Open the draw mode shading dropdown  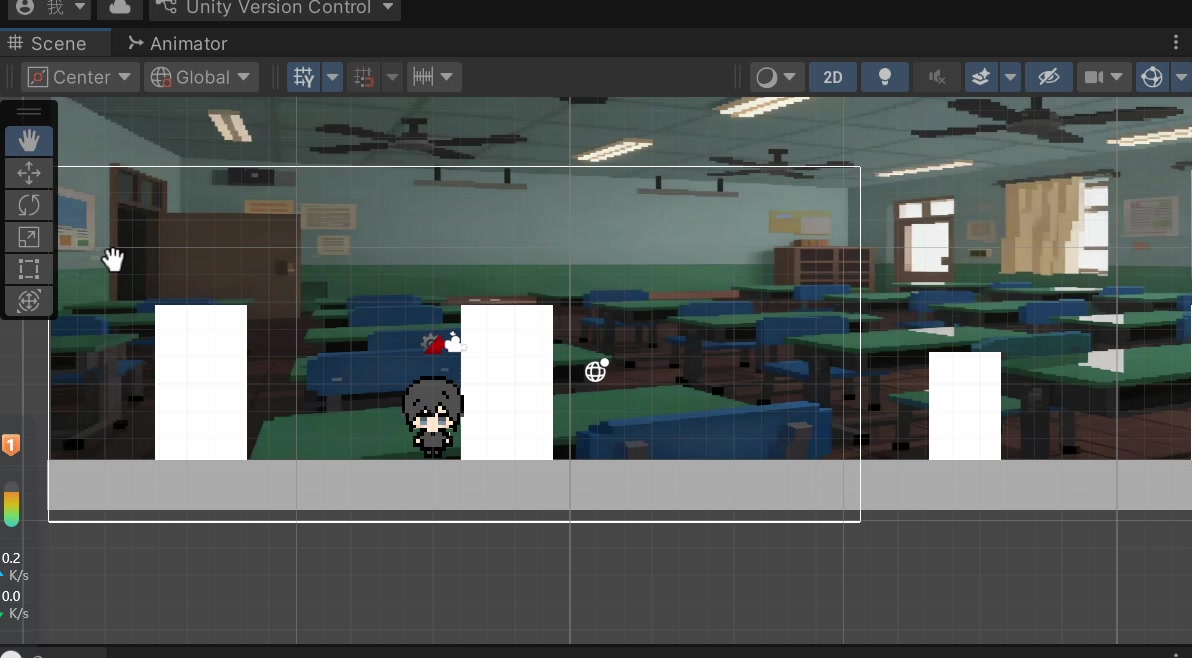point(777,77)
